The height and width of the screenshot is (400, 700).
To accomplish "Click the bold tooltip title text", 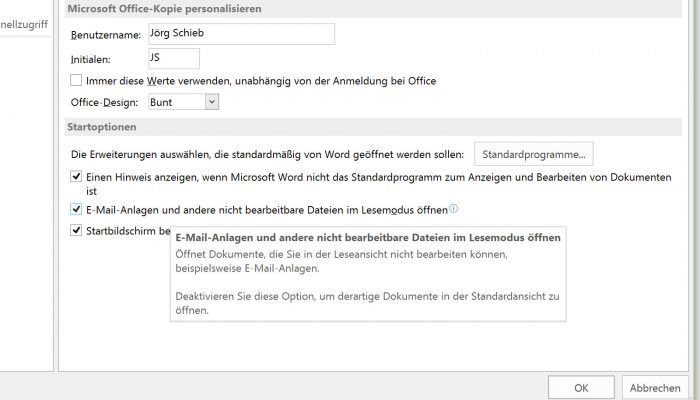I will pos(368,238).
